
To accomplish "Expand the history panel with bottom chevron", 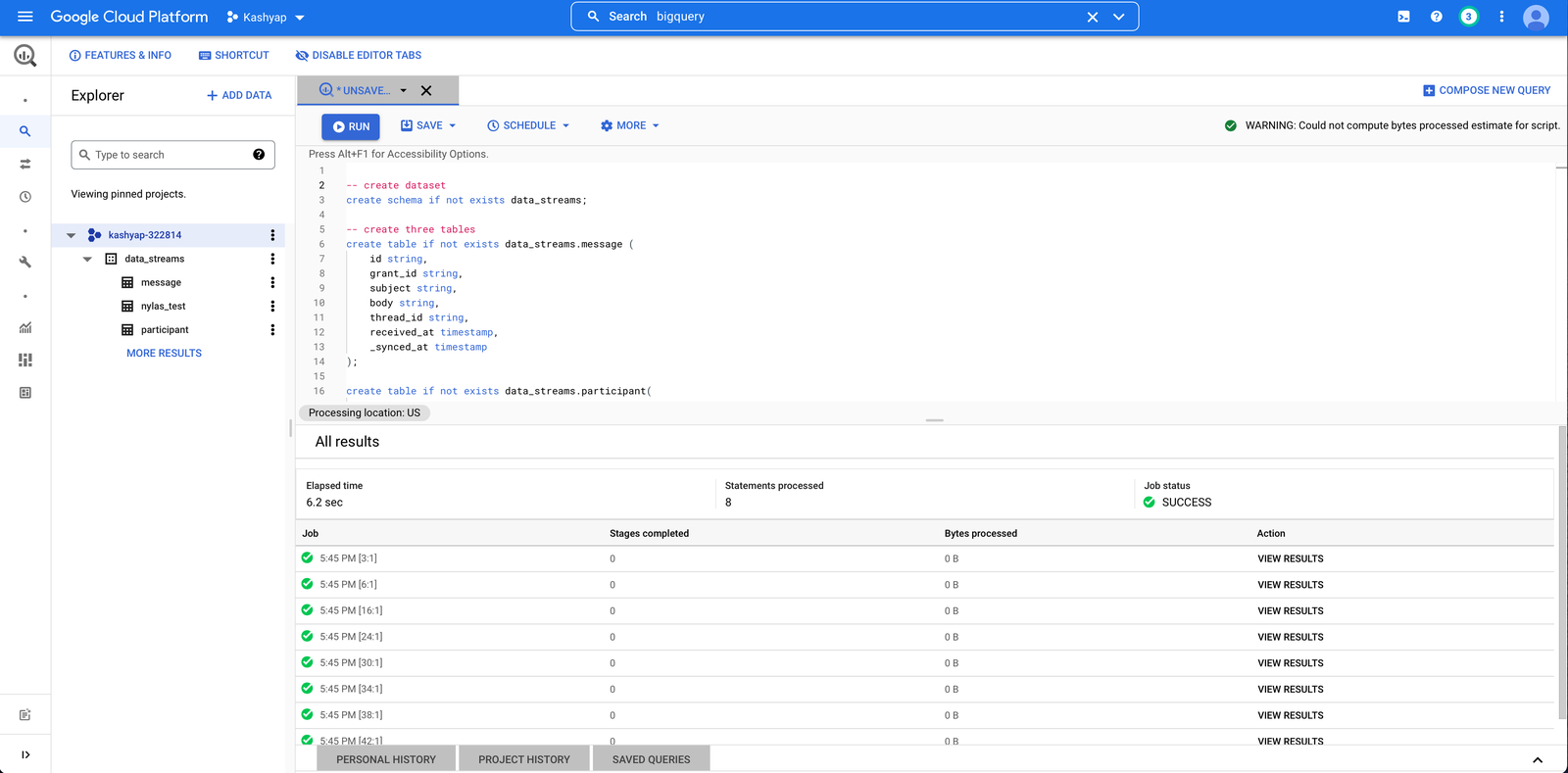I will pos(1538,759).
